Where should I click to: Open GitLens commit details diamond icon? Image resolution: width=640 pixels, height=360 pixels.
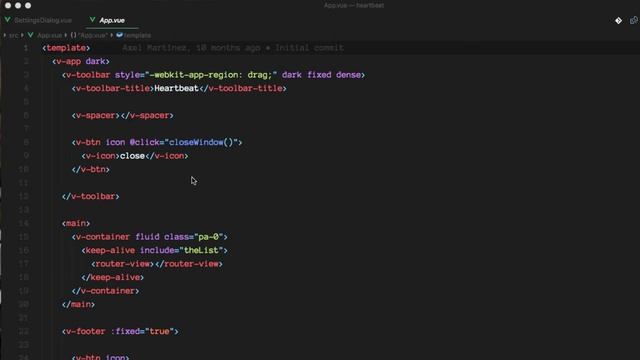[x=618, y=20]
